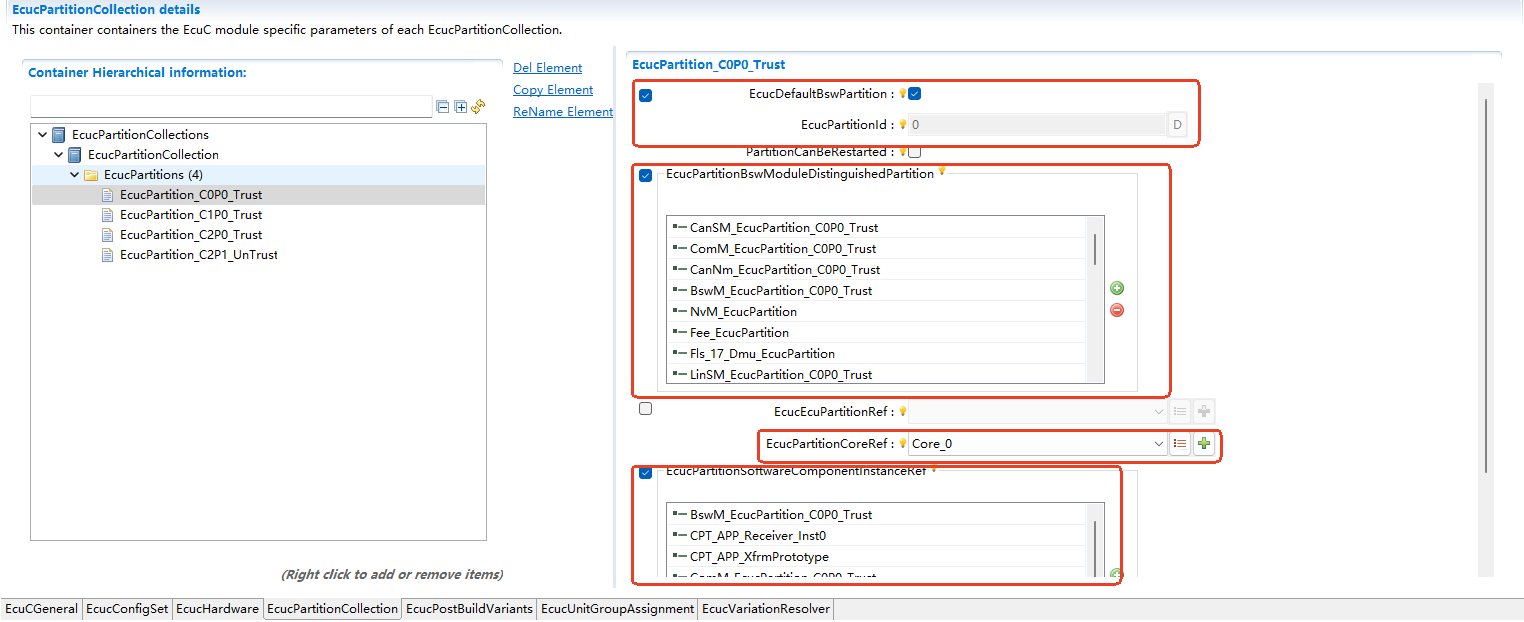Screen dimensions: 1524x622
Task: Click the Del Element link
Action: coord(547,68)
